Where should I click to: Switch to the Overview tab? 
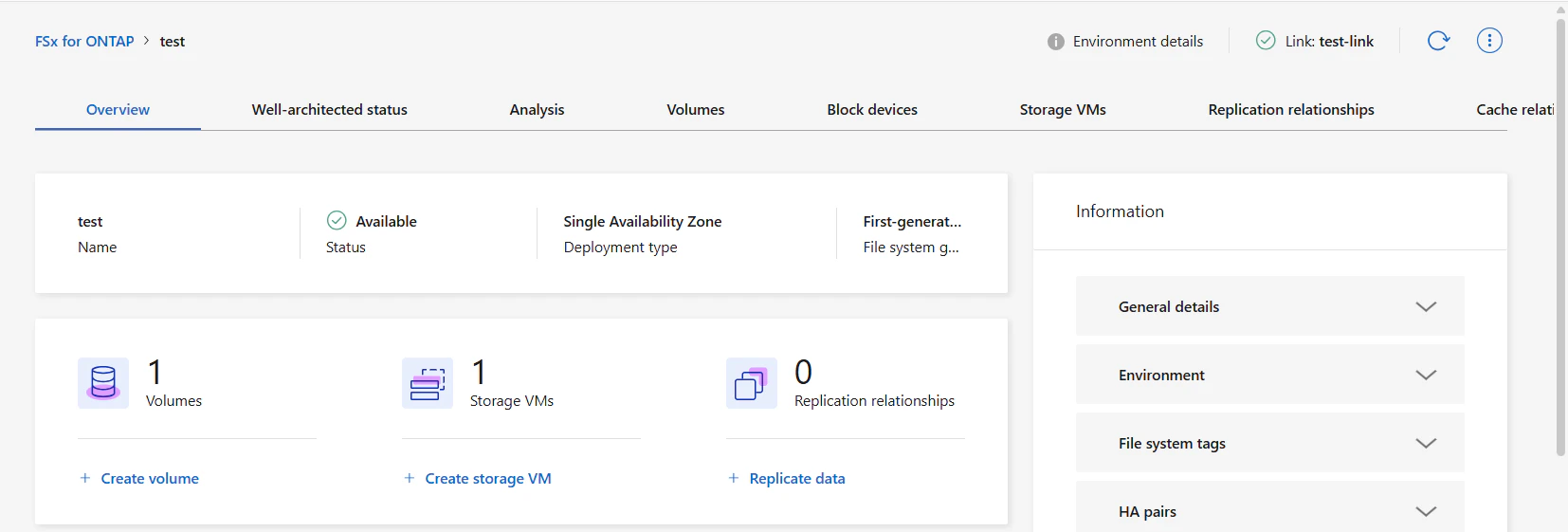click(x=118, y=110)
